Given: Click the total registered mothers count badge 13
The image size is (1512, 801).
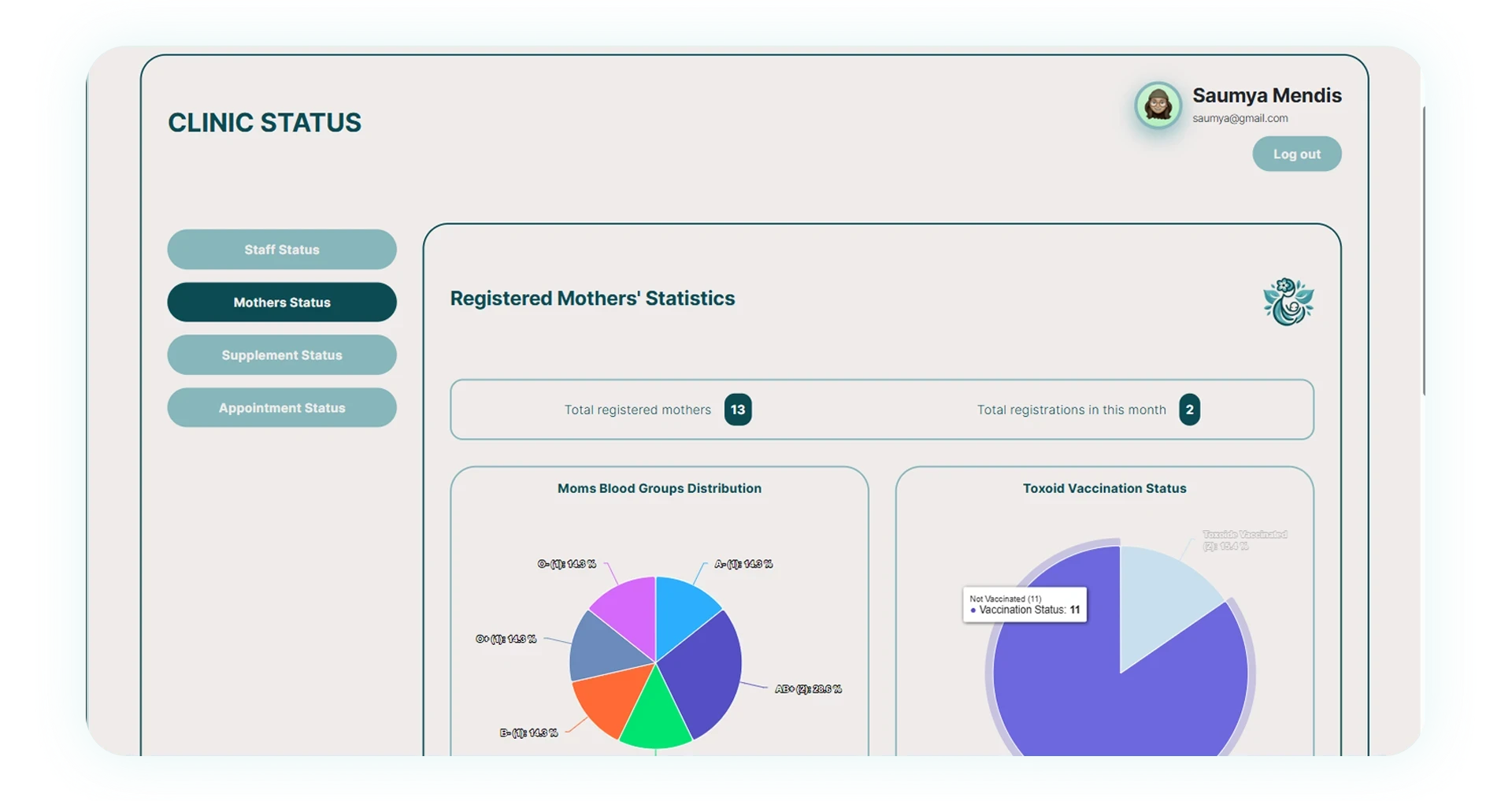Looking at the screenshot, I should [x=738, y=410].
